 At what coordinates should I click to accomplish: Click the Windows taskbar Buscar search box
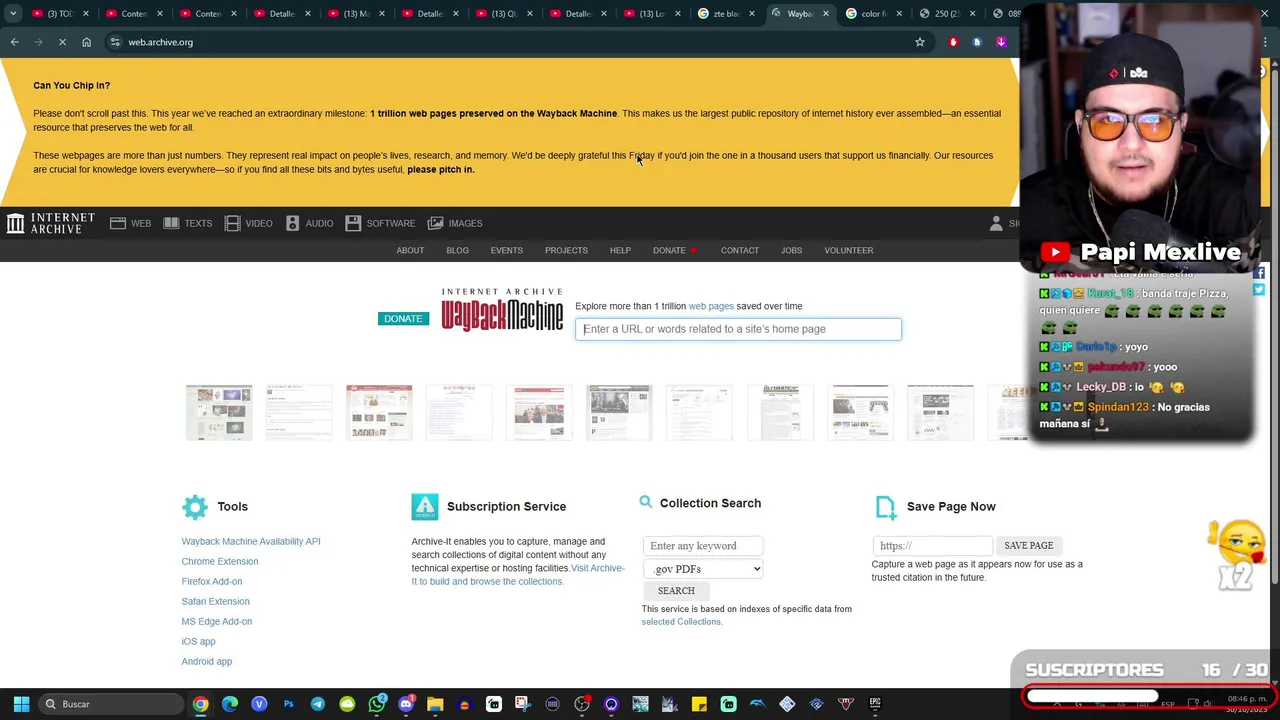coord(112,704)
